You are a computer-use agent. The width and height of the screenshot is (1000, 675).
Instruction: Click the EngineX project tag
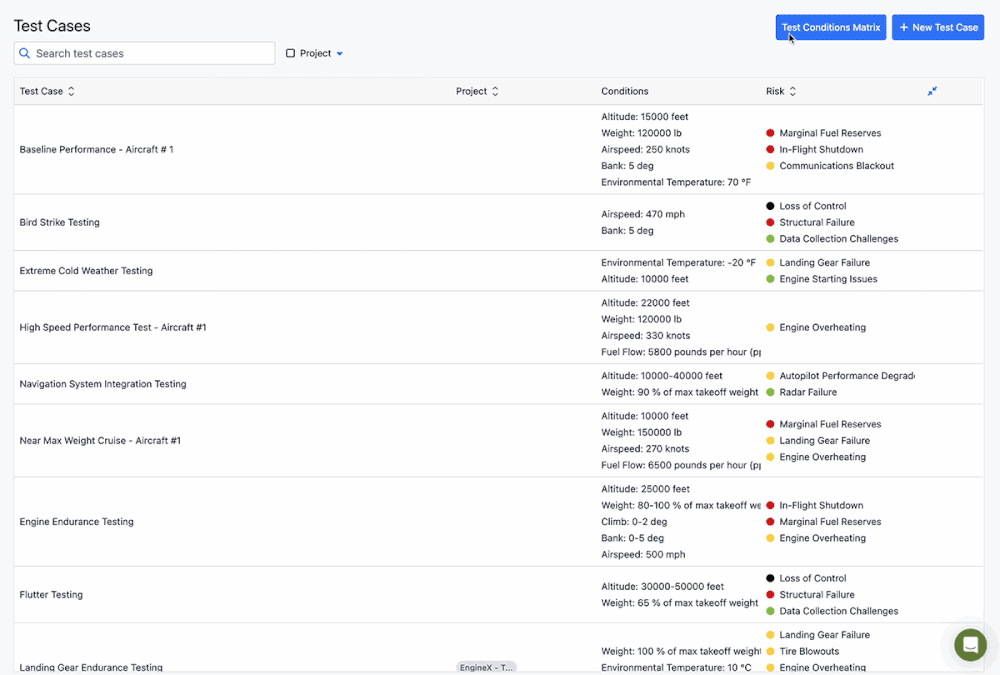click(x=486, y=665)
